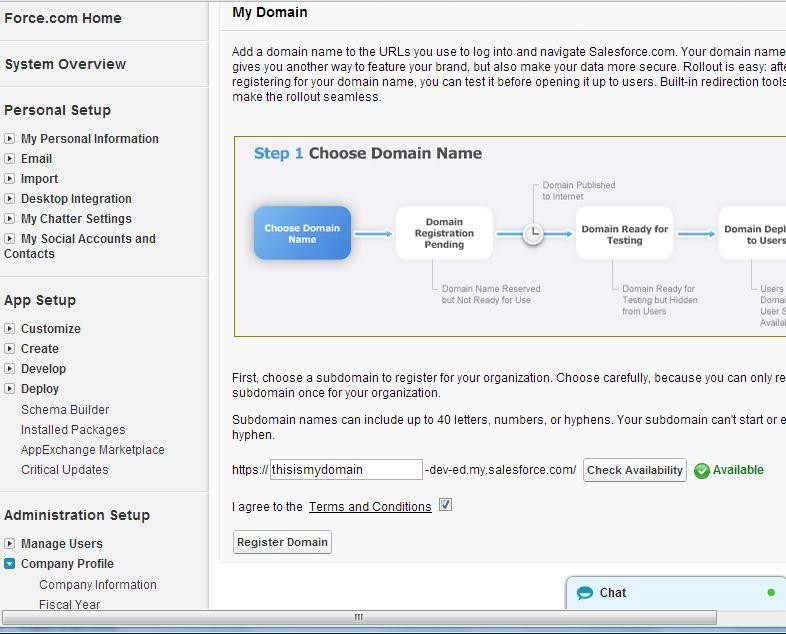786x634 pixels.
Task: Click the 'Domain Name Reserved' annotation text
Action: pyautogui.click(x=491, y=294)
